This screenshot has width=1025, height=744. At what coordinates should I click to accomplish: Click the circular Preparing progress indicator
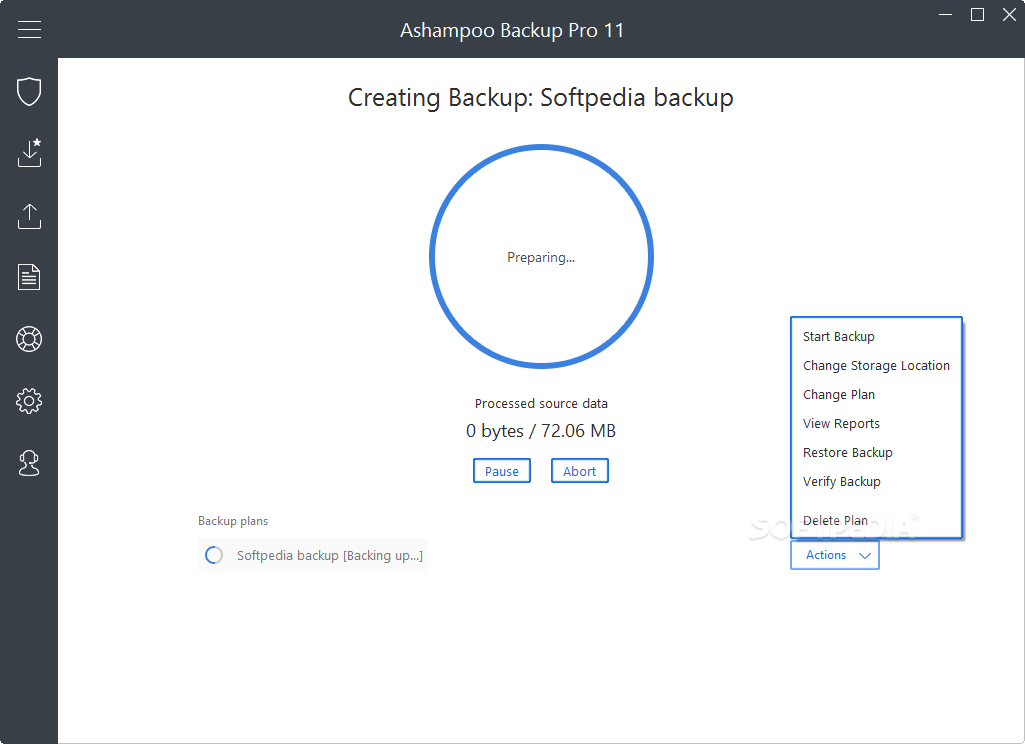[x=541, y=256]
